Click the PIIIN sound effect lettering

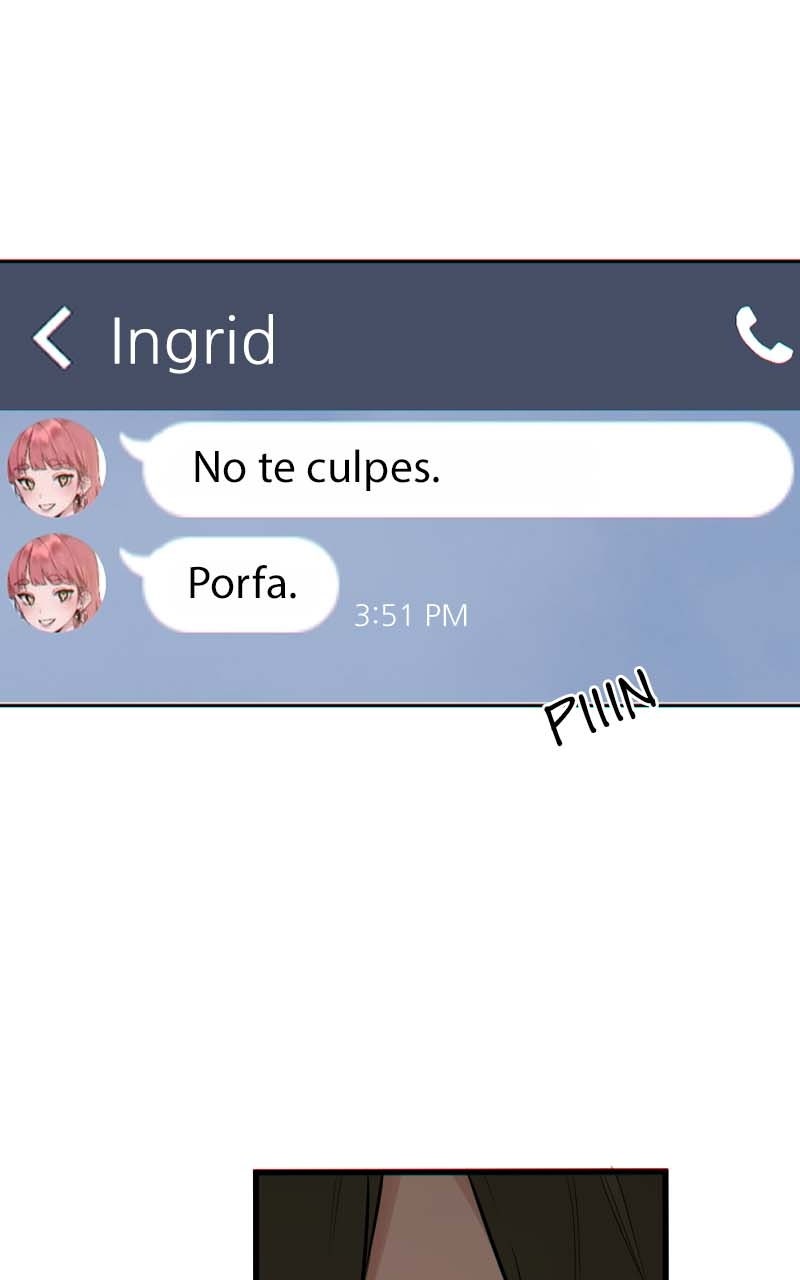tap(600, 706)
